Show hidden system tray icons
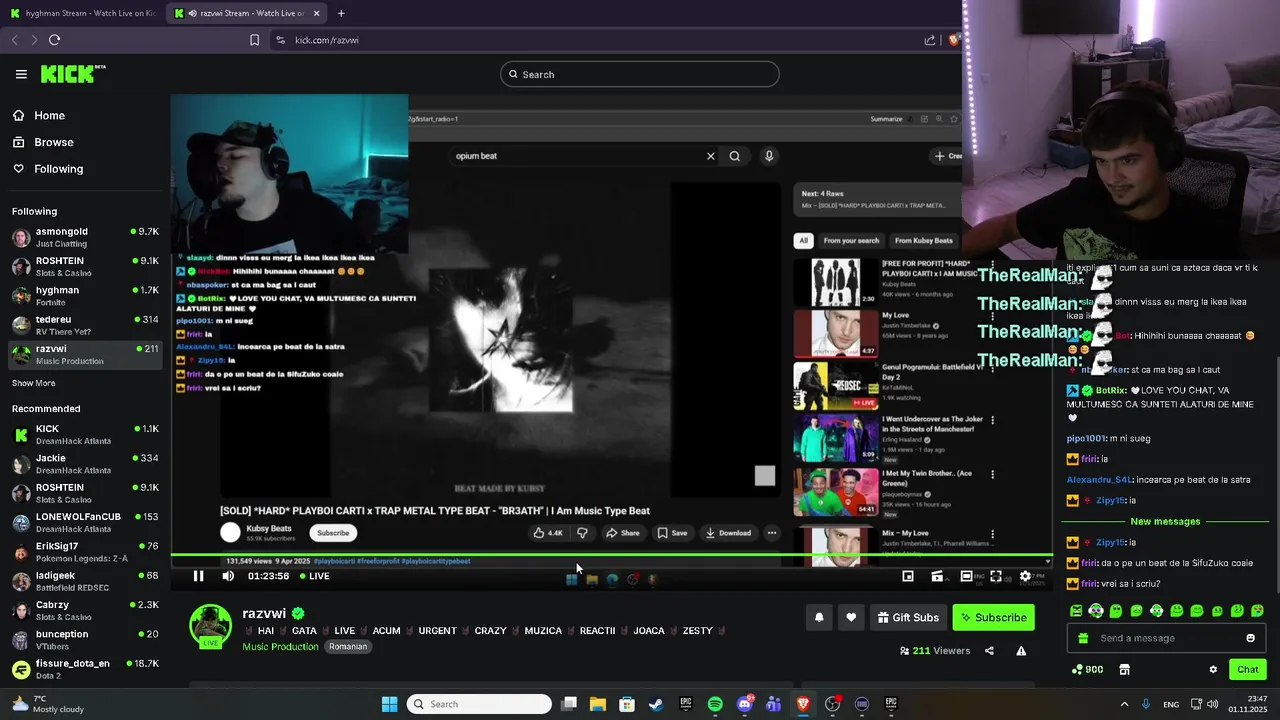The image size is (1280, 720). point(1124,704)
